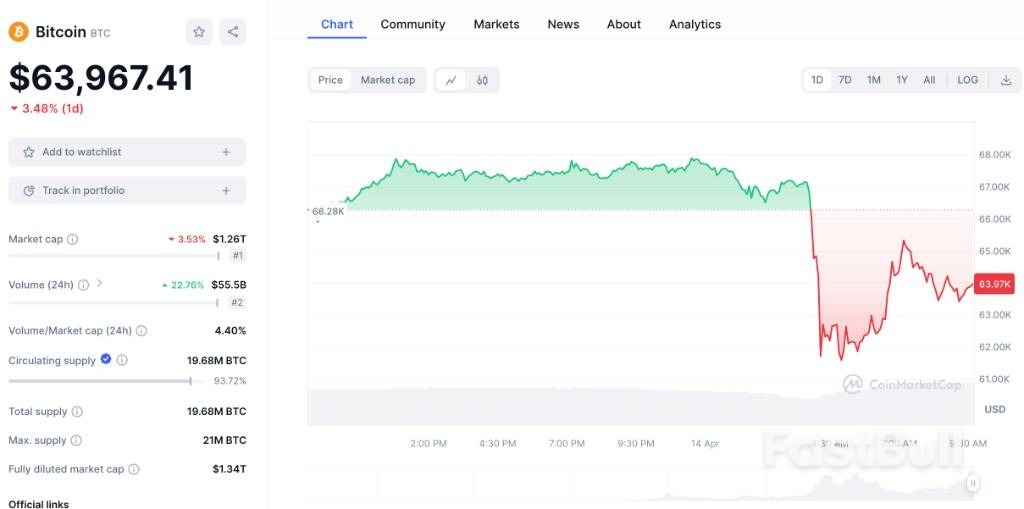Click the 63.97K current price label

pyautogui.click(x=994, y=284)
